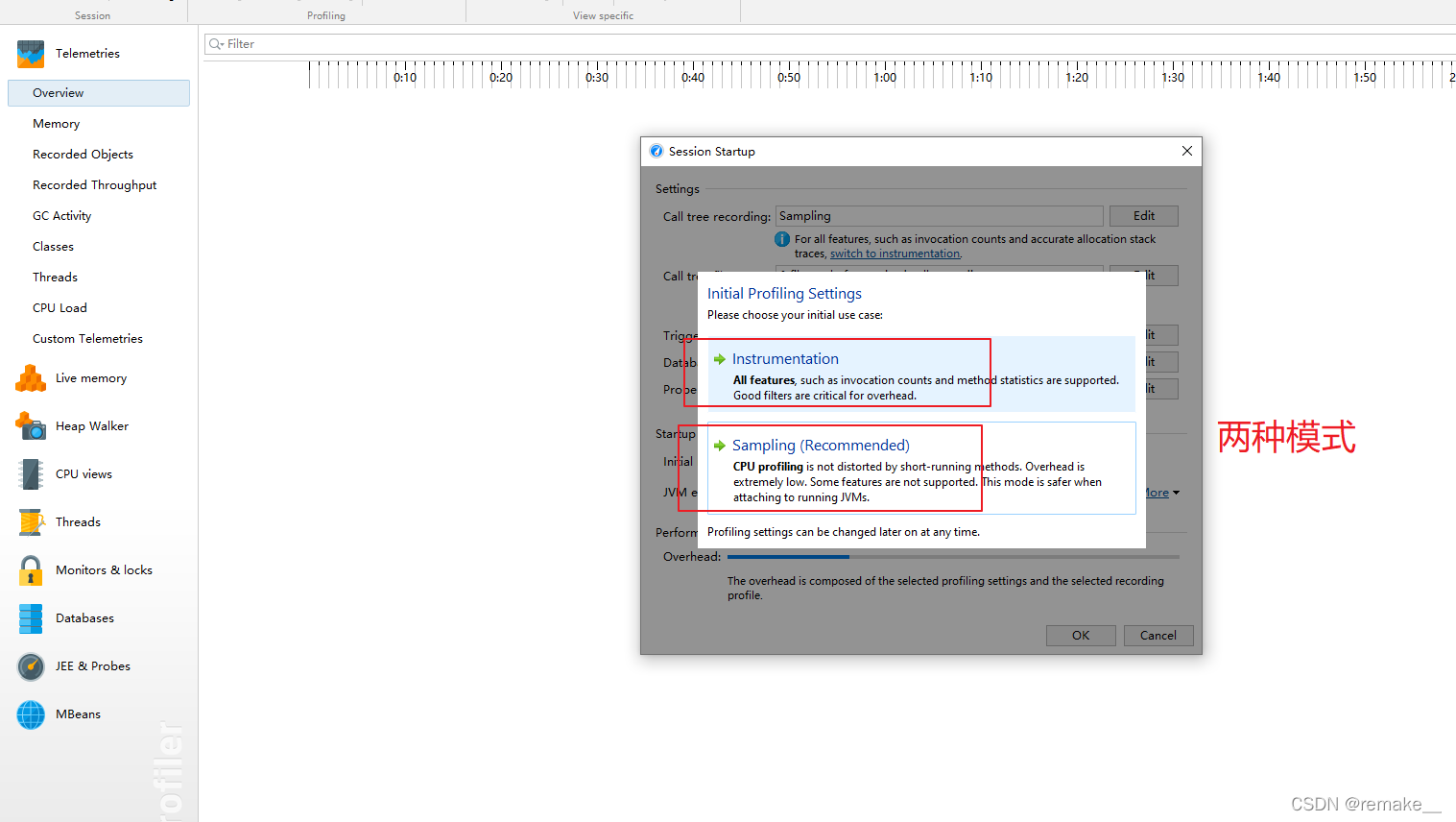Click the green arrow next to Instrumentation
The height and width of the screenshot is (822, 1456).
[720, 359]
